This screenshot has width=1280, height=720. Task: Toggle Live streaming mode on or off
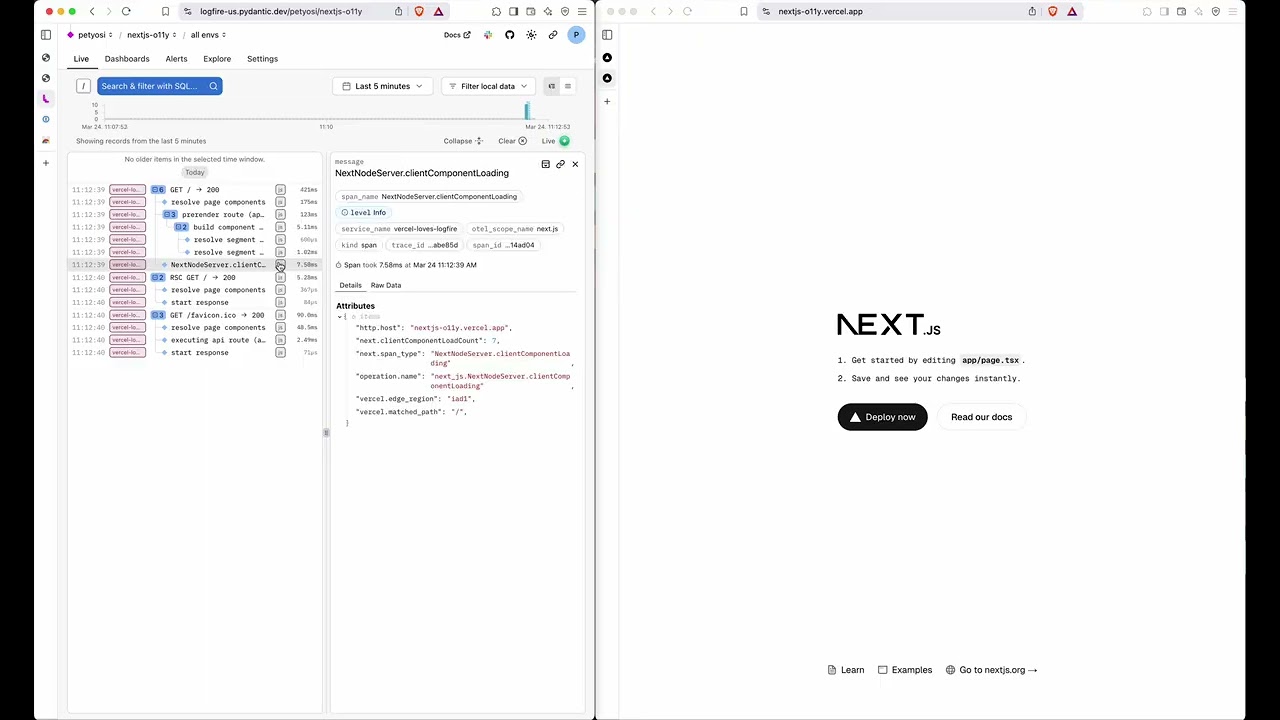[556, 141]
